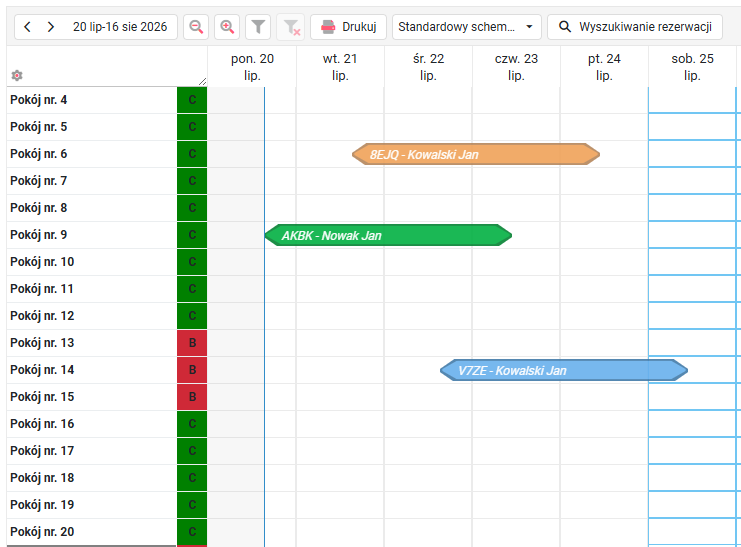Go to the previous date range arrow
Viewport: 741px width, 547px height.
(27, 27)
